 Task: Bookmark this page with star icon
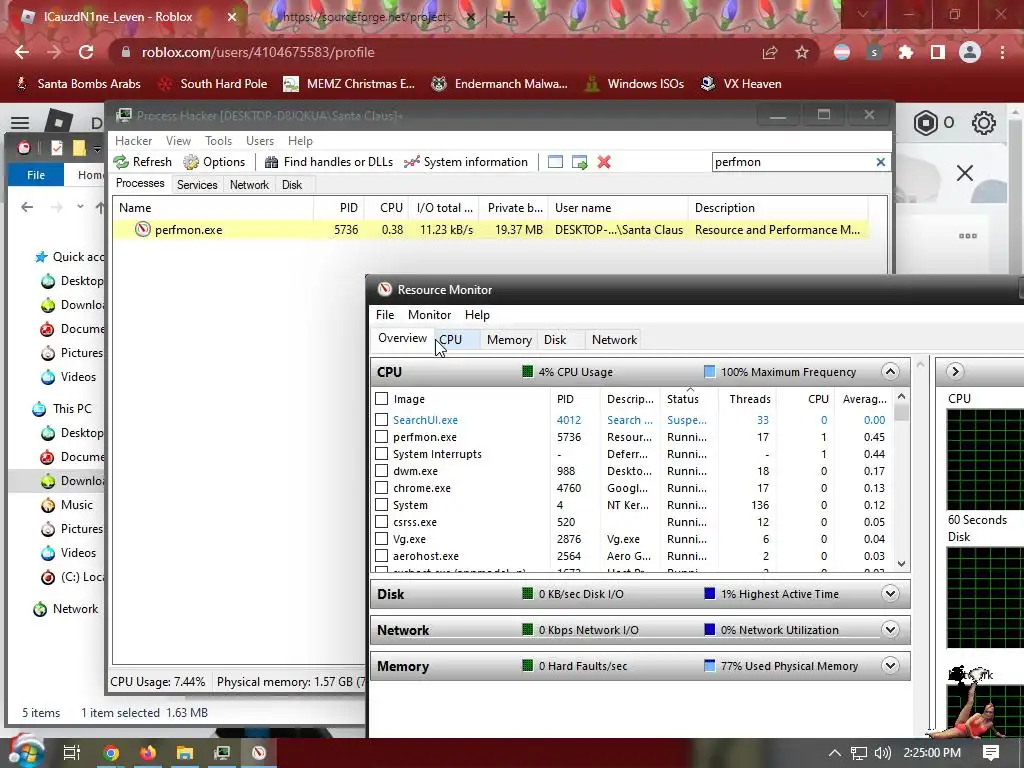802,52
